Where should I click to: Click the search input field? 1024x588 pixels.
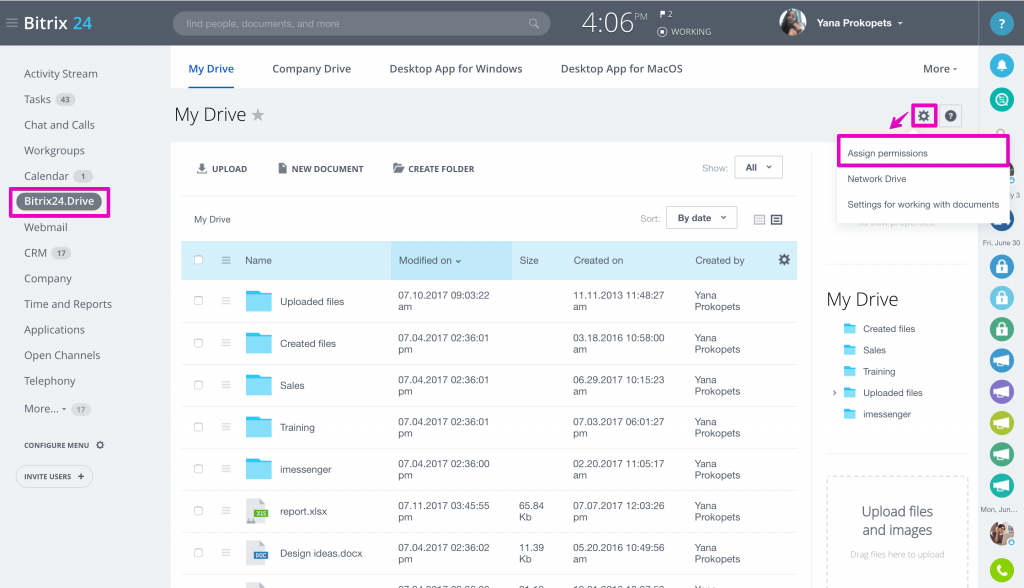pos(361,24)
